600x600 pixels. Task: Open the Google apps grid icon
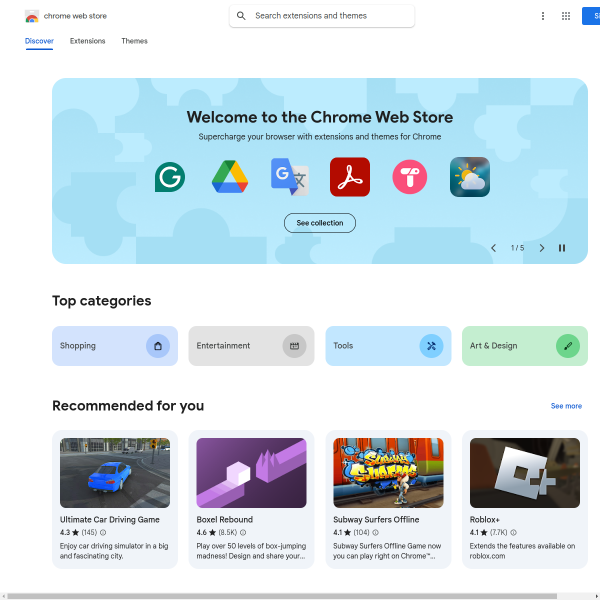(566, 16)
